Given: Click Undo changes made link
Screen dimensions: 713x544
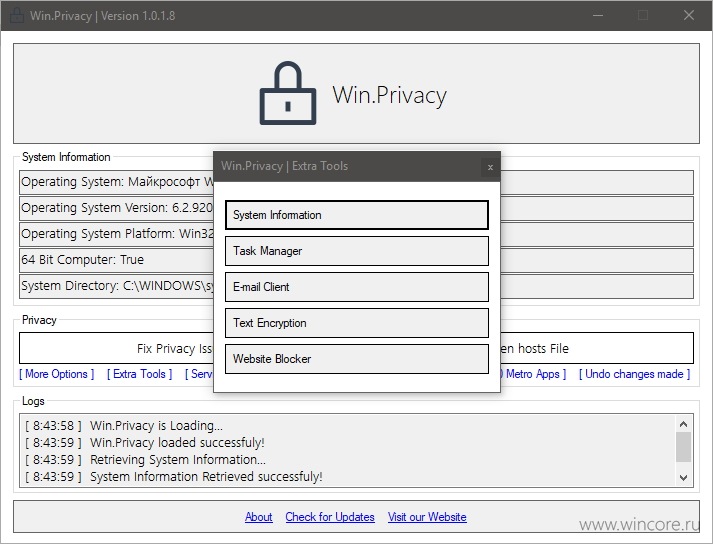Looking at the screenshot, I should 634,374.
